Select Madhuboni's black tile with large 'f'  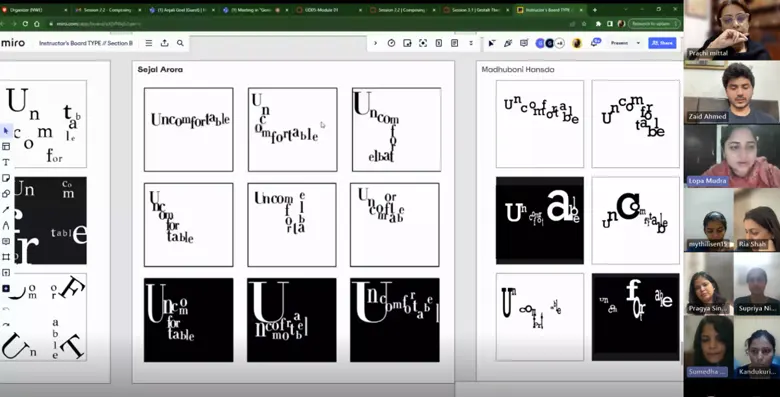point(635,316)
